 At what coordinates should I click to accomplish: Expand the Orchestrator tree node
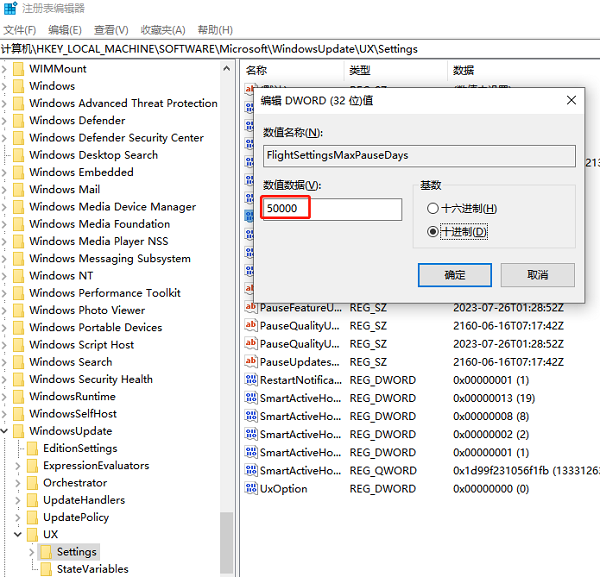tap(18, 483)
